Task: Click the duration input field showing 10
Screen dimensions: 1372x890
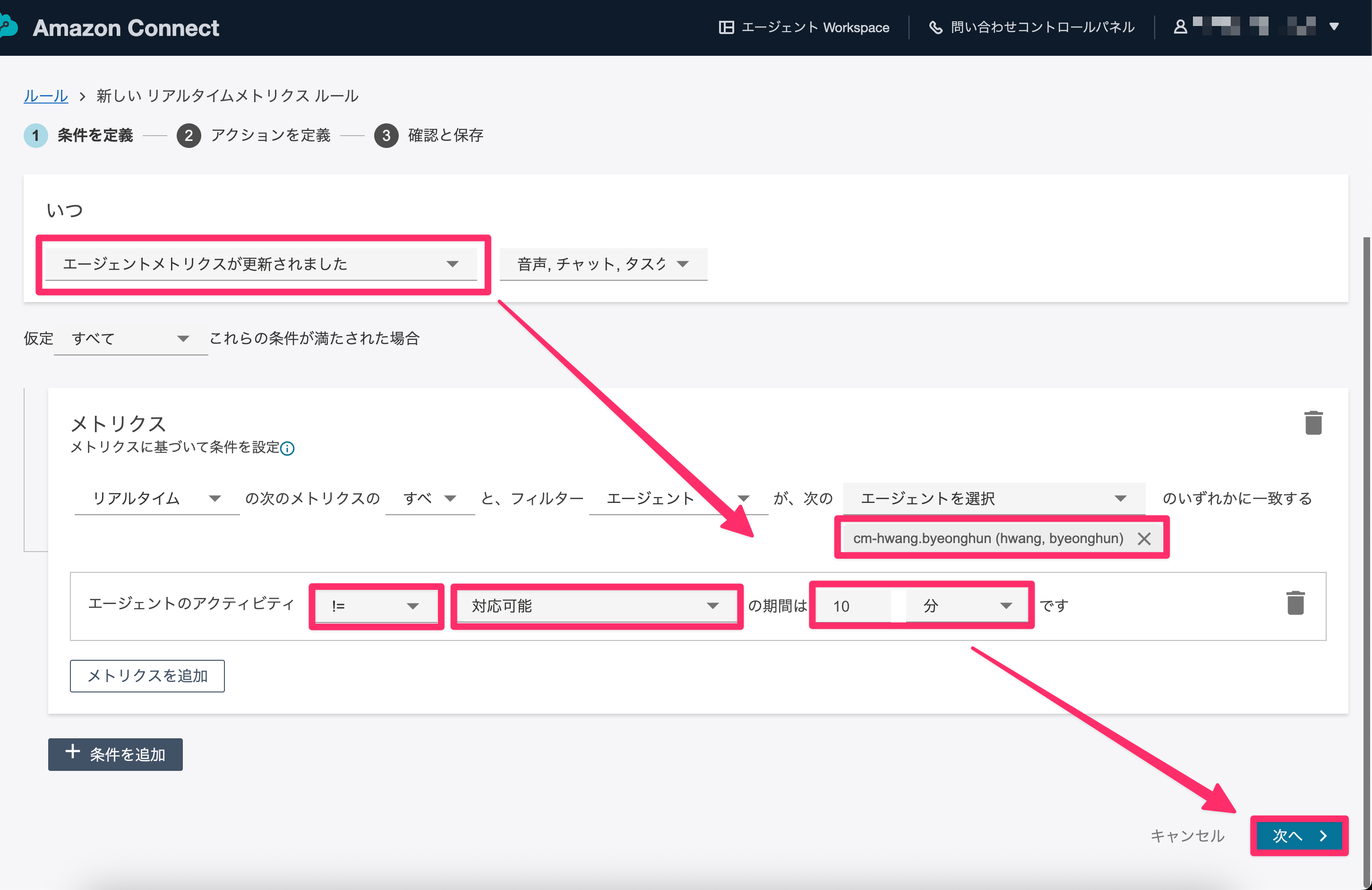Action: tap(854, 606)
